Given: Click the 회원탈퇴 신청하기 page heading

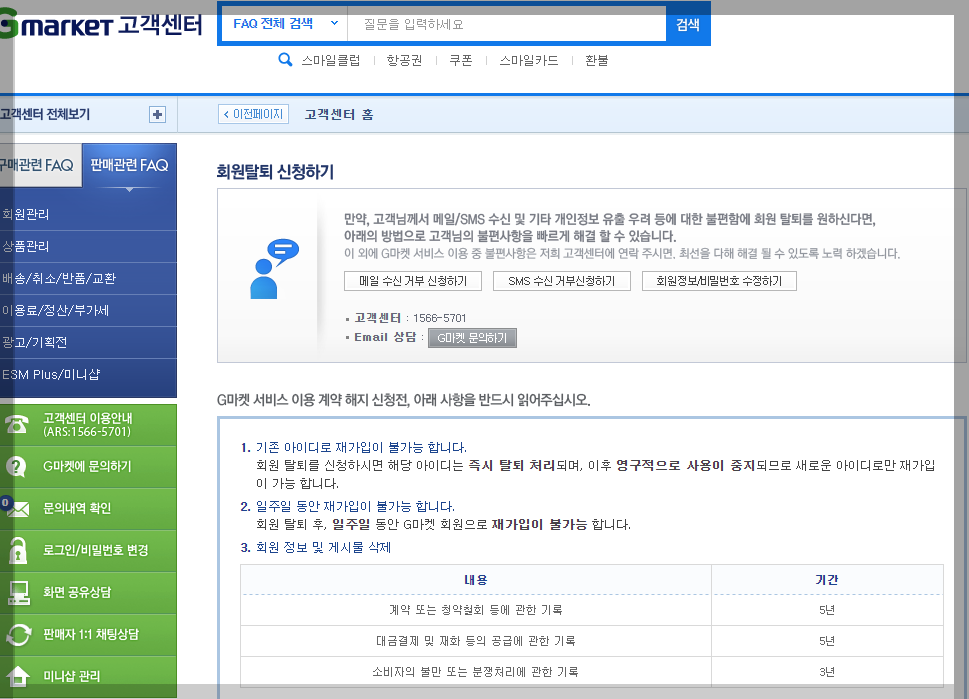Looking at the screenshot, I should [x=275, y=172].
